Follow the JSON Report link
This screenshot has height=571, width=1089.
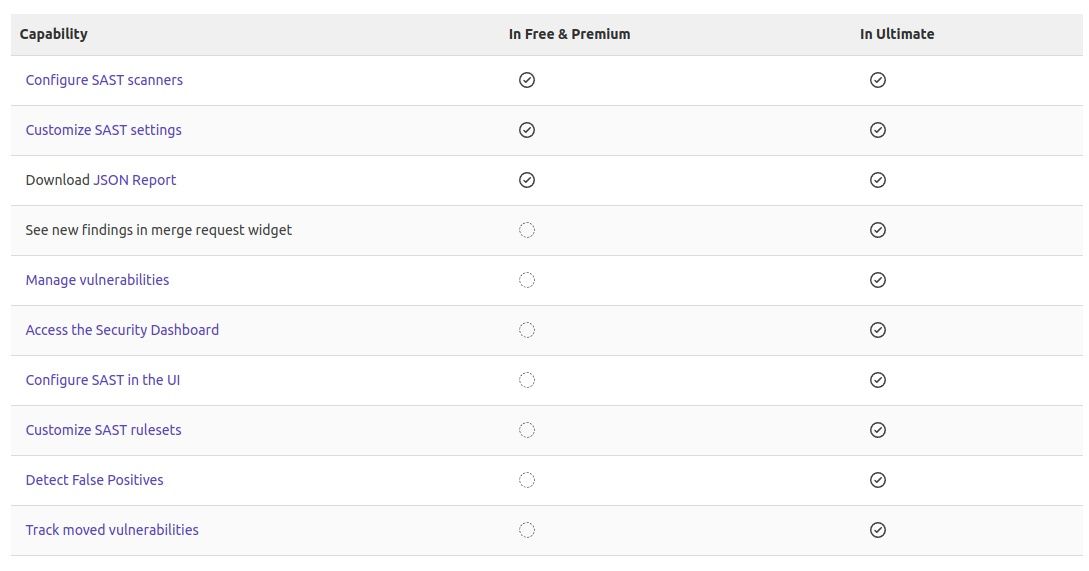(134, 180)
